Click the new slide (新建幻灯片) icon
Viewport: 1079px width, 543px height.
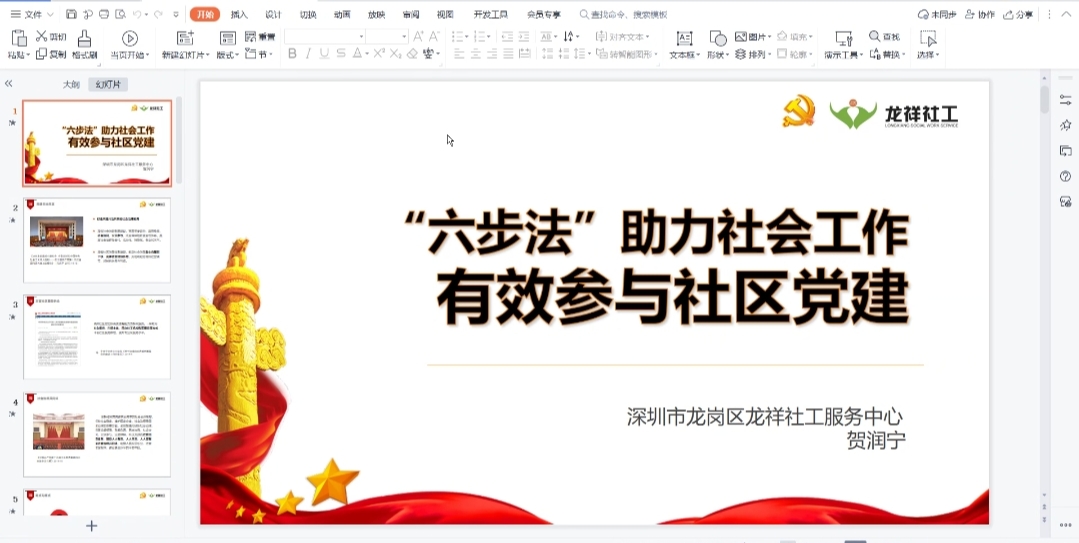point(185,37)
